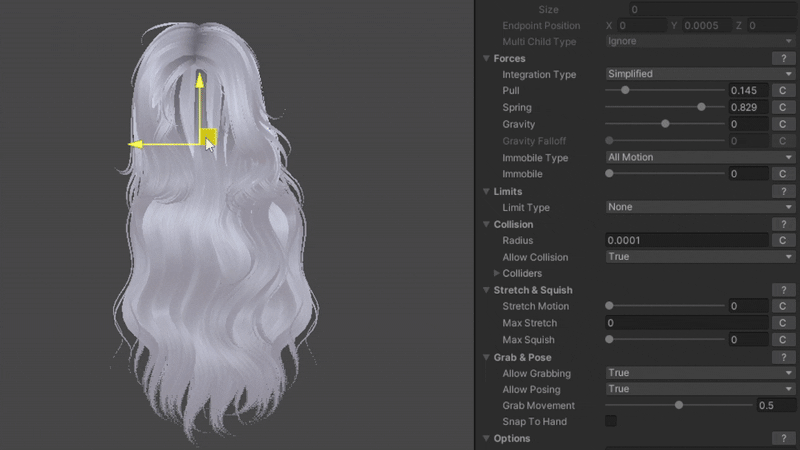
Task: Click the C curve button next to Pull
Action: point(782,91)
